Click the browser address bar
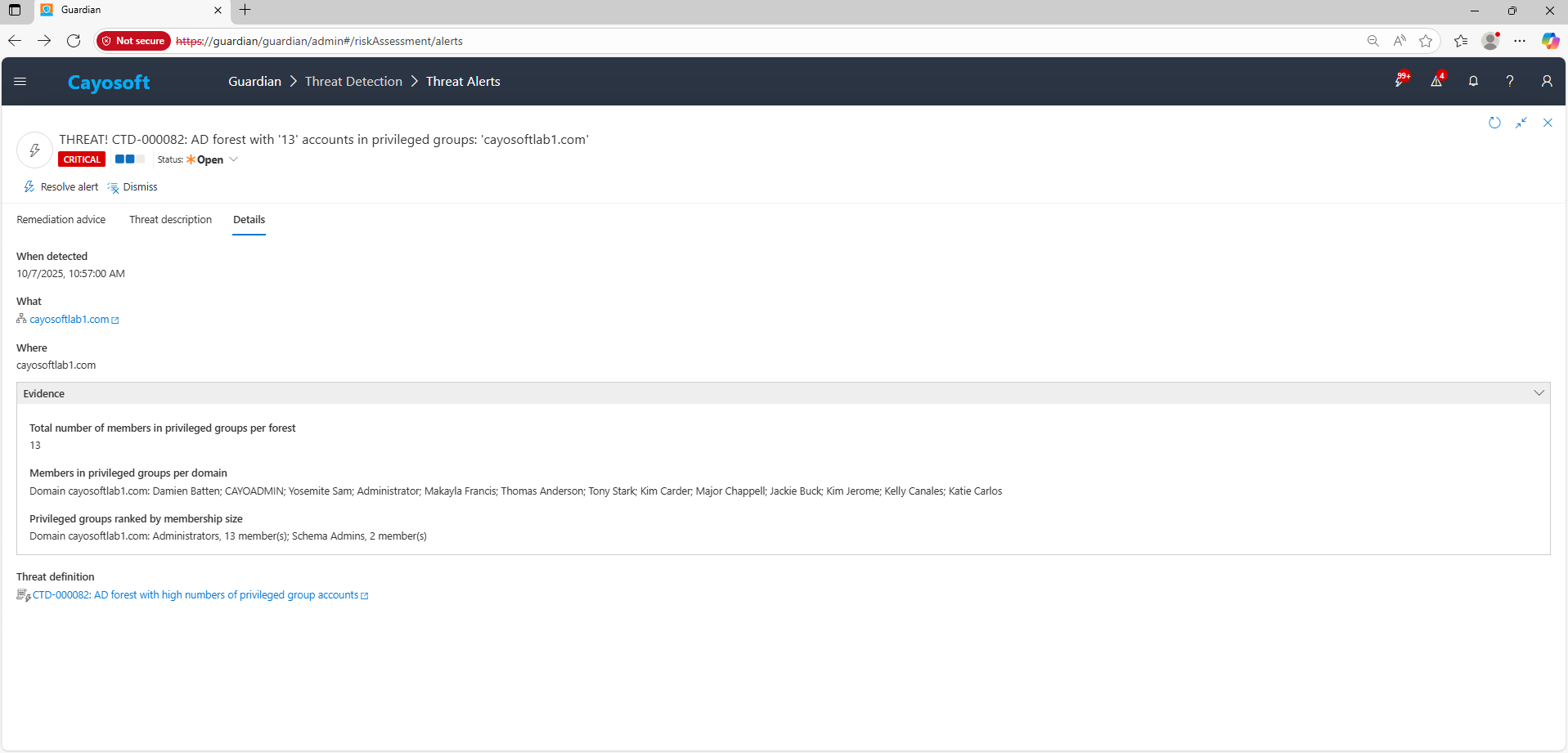1568x753 pixels. point(736,41)
